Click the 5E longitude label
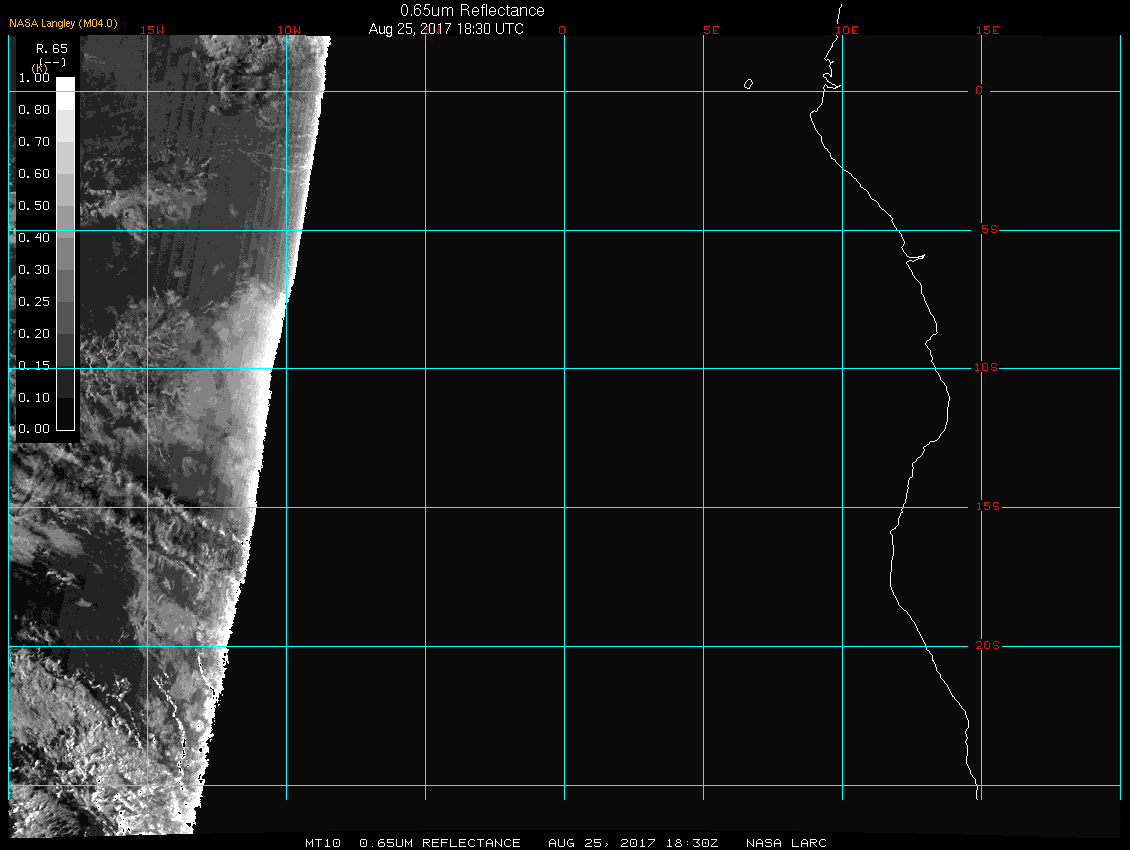The height and width of the screenshot is (850, 1130). coord(711,30)
